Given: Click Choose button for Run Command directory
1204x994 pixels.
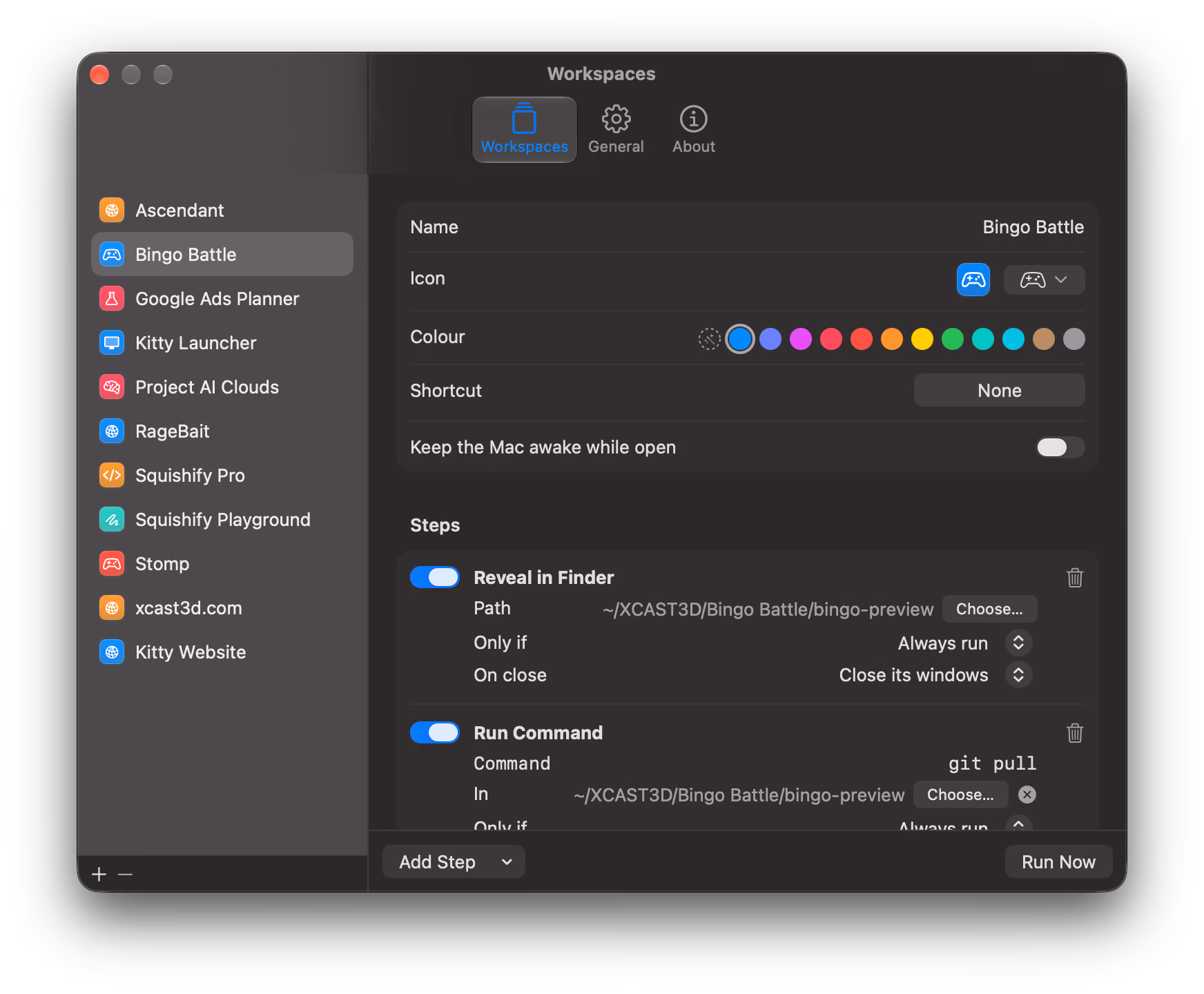Looking at the screenshot, I should pos(960,795).
